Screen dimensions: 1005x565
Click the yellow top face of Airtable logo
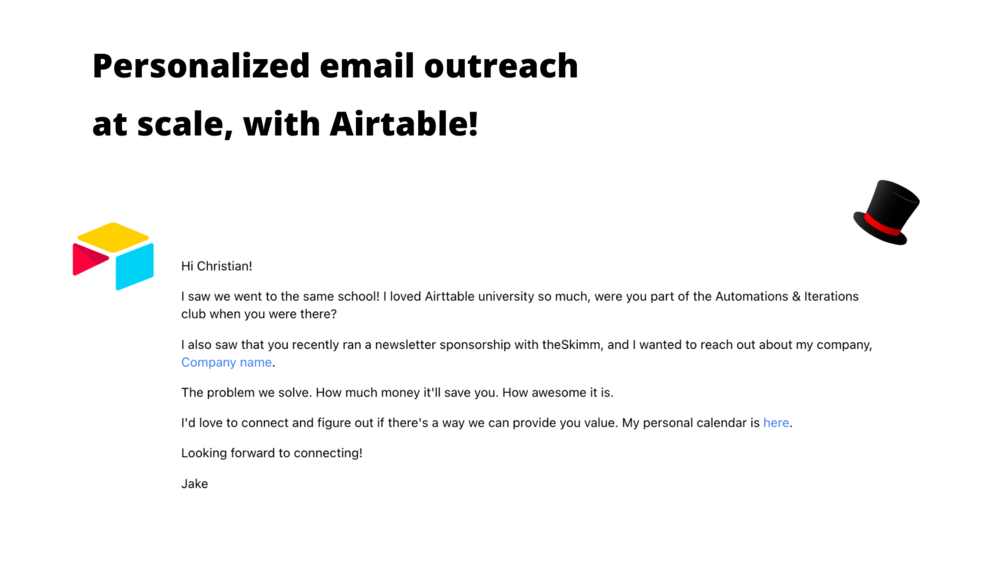click(x=113, y=237)
